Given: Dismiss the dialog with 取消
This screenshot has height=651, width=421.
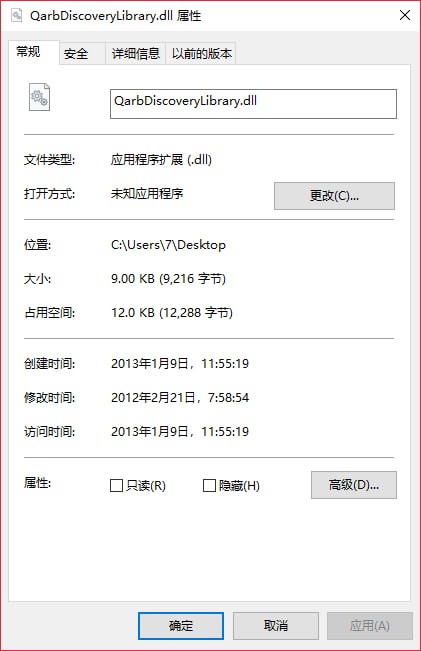Looking at the screenshot, I should 276,626.
